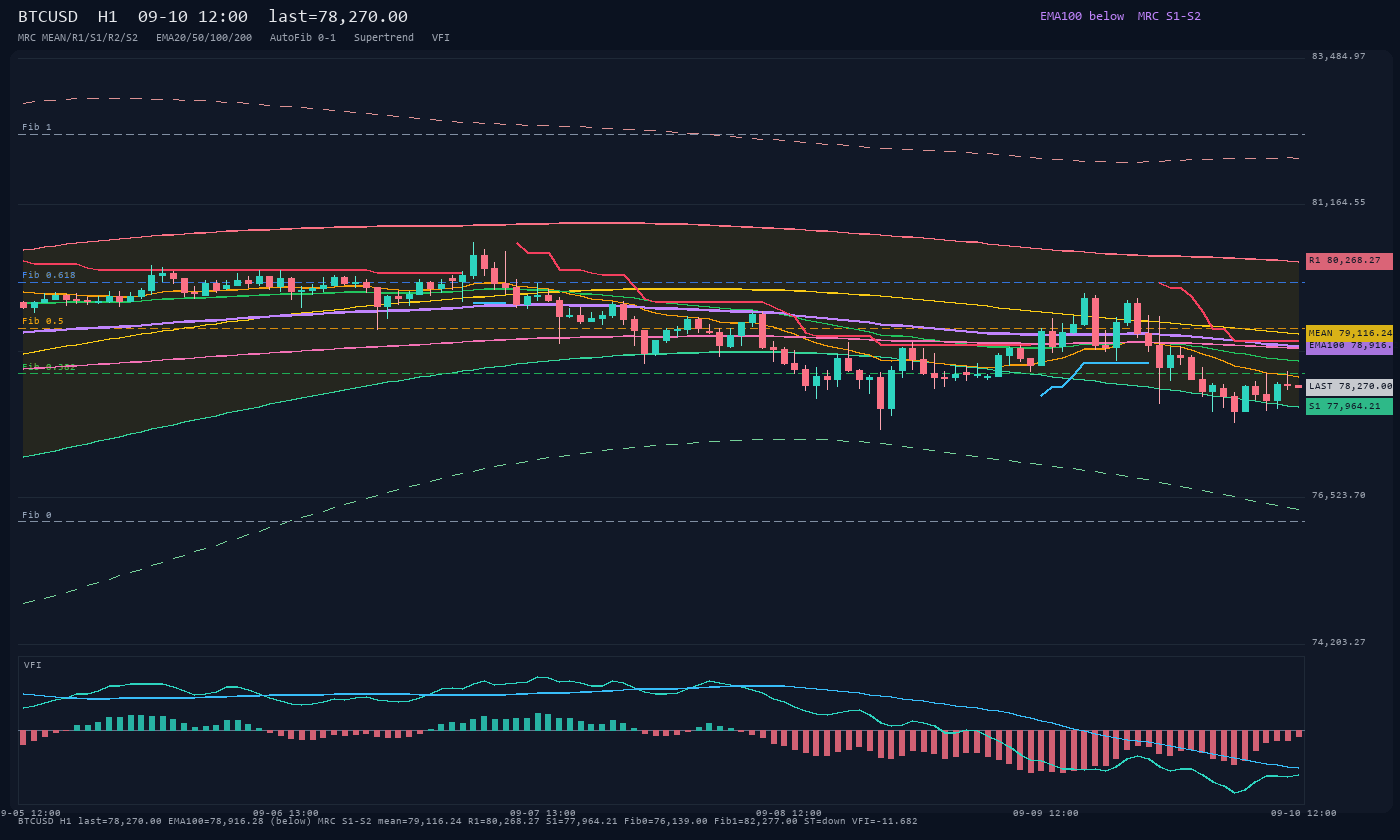This screenshot has height=840, width=1400.
Task: Click the 09-06 13:00 time axis label
Action: pyautogui.click(x=286, y=813)
